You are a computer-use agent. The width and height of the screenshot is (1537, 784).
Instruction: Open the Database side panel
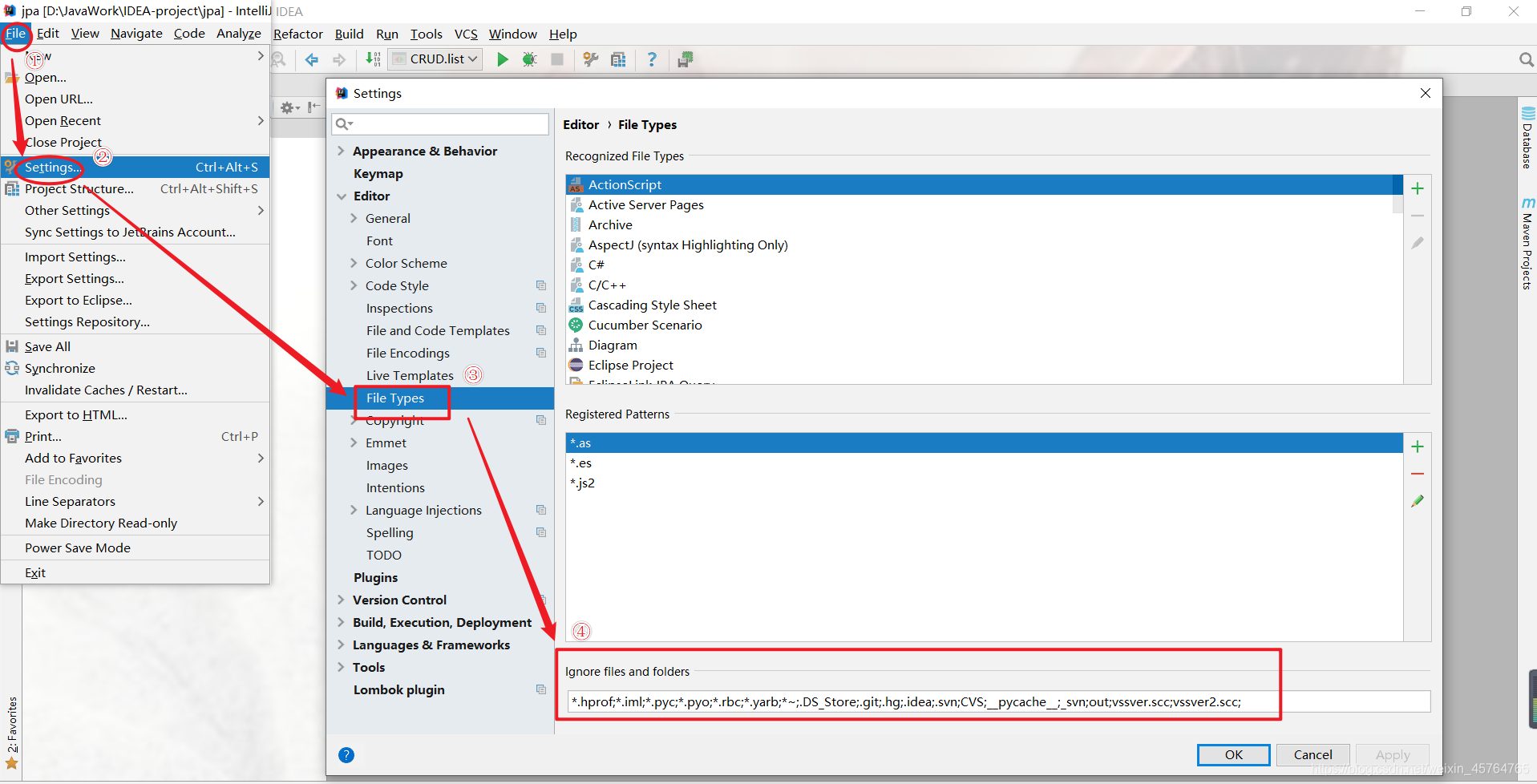pyautogui.click(x=1527, y=137)
